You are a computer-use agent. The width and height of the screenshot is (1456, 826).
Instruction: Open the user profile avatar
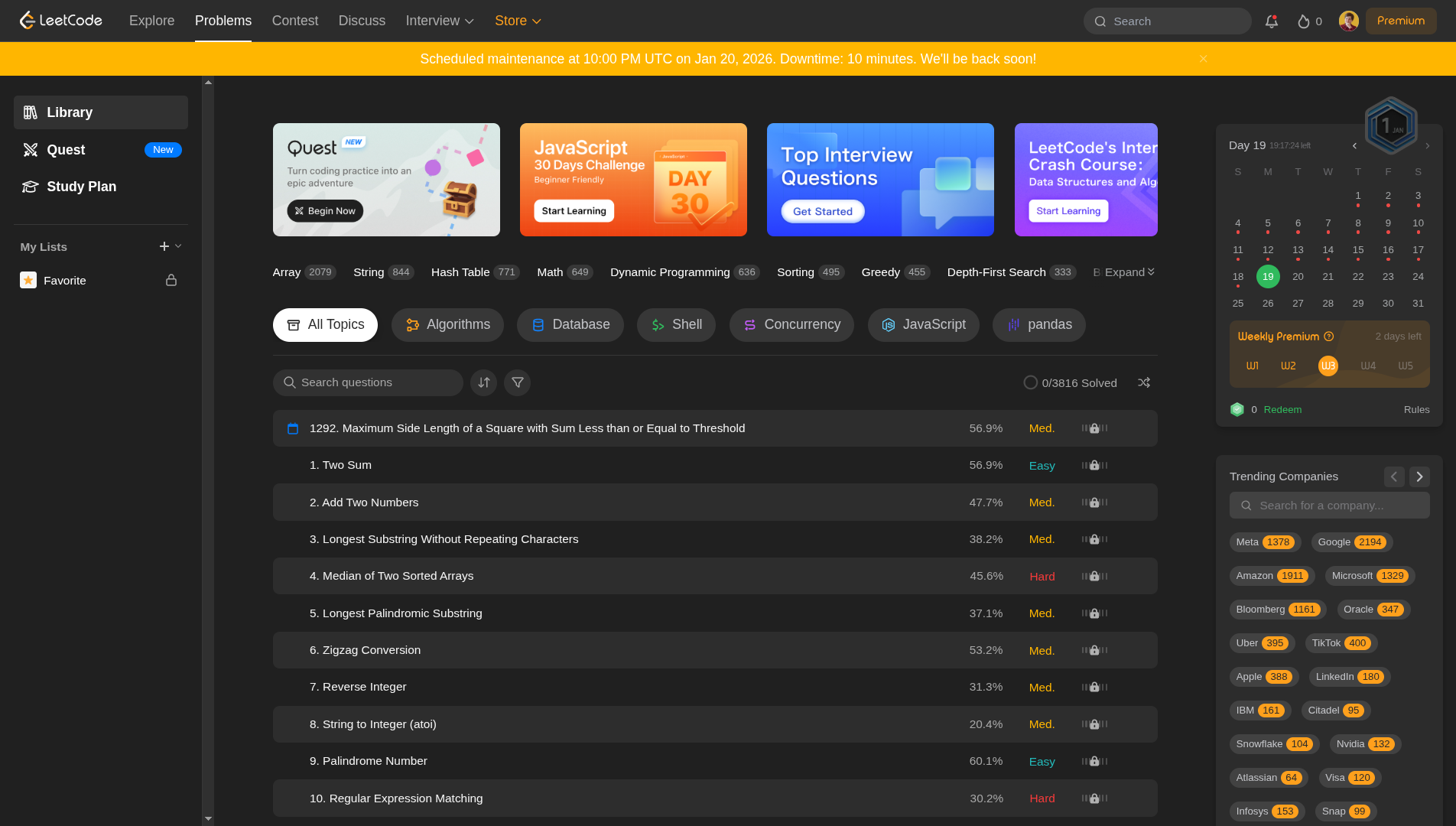[1348, 21]
